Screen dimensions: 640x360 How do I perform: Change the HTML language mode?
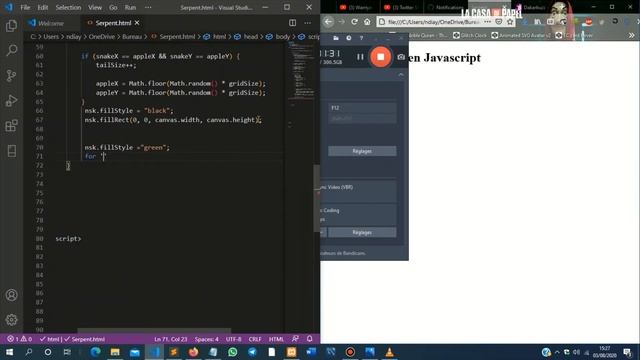tap(276, 339)
